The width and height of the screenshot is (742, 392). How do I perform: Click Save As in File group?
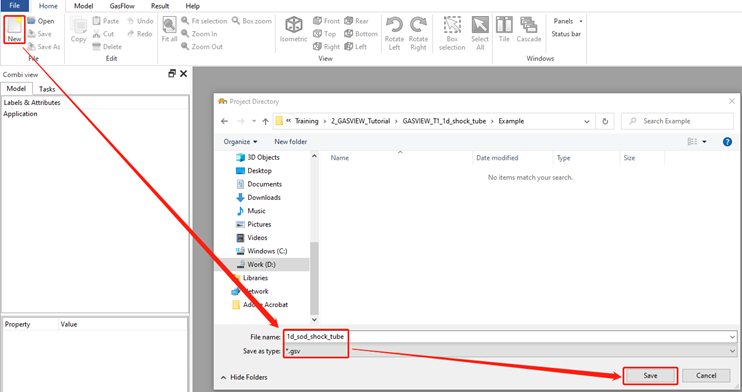tap(44, 46)
